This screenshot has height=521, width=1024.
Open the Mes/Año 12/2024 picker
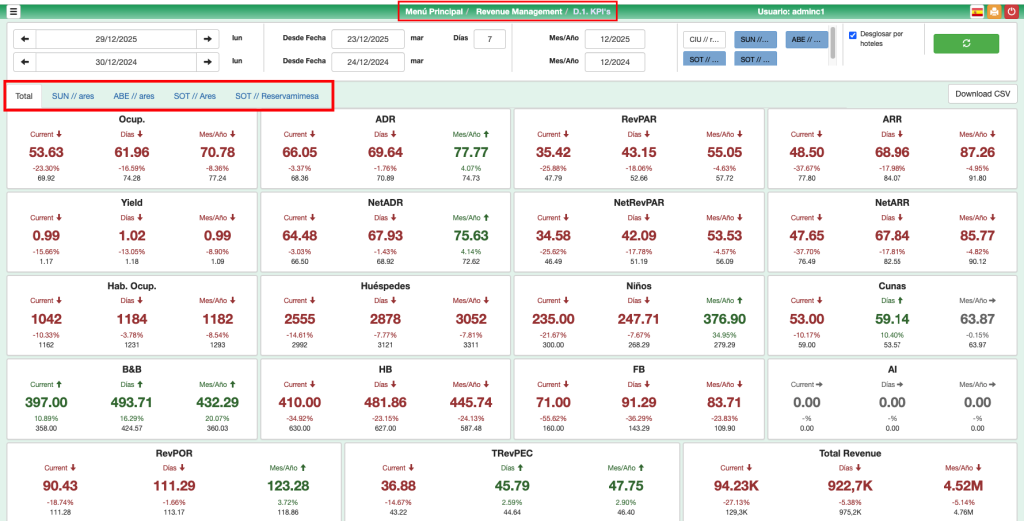pos(614,62)
